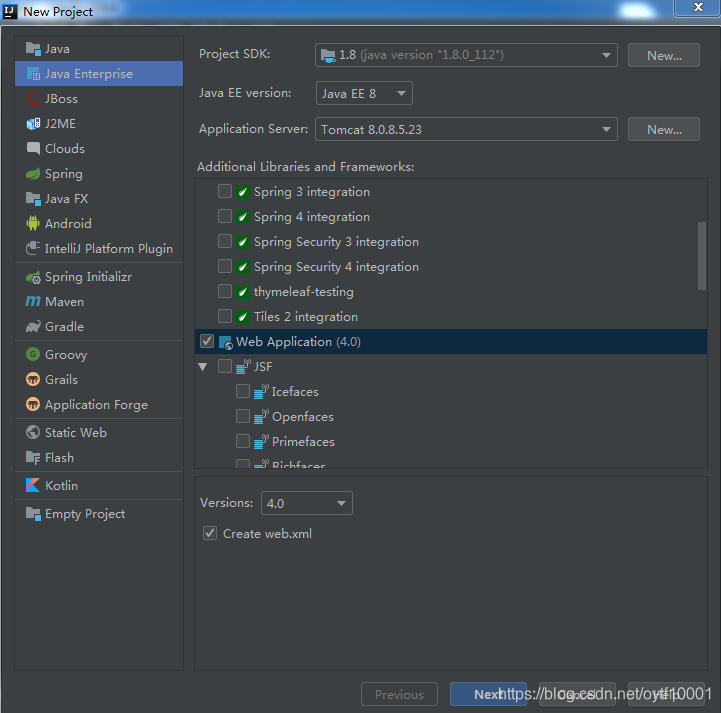Enable the JSF checkbox
Image resolution: width=721 pixels, height=713 pixels.
[x=225, y=366]
